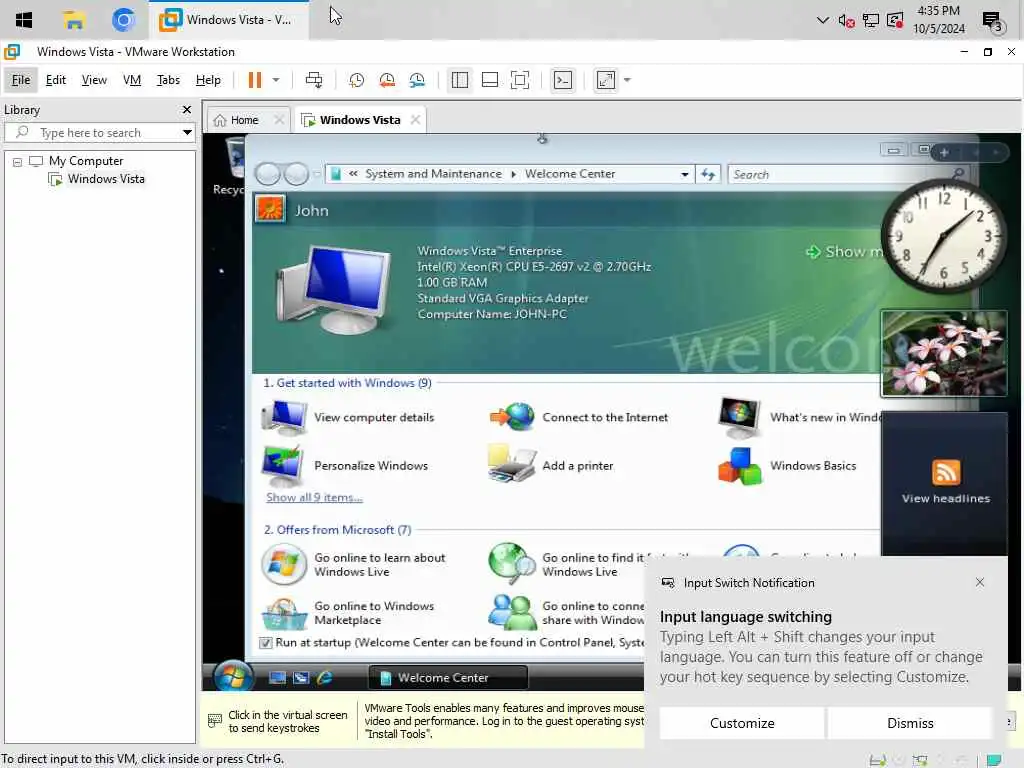The height and width of the screenshot is (768, 1024).
Task: Open the Tabs menu
Action: tap(168, 80)
